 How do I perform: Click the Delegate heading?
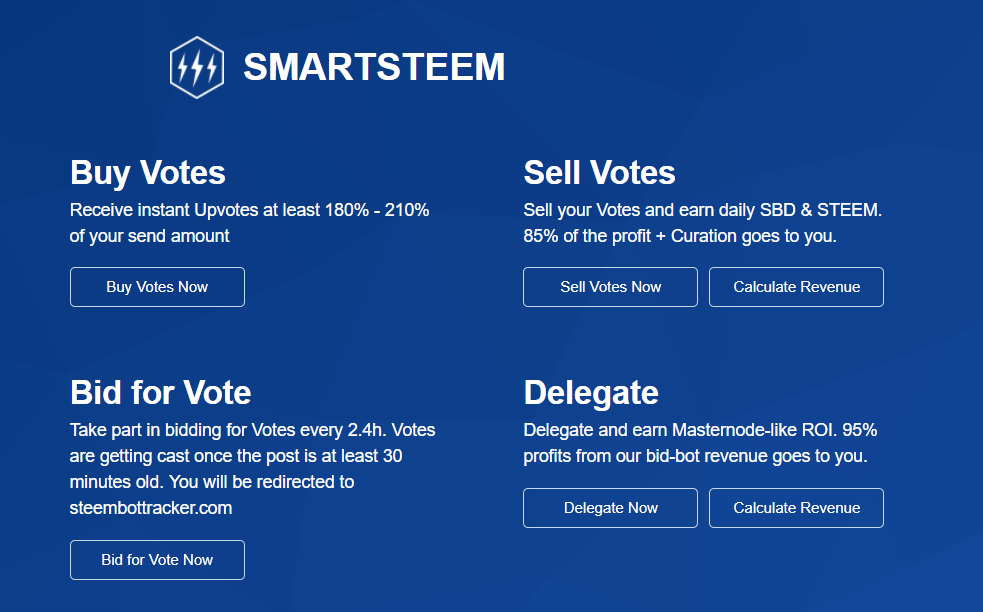591,392
